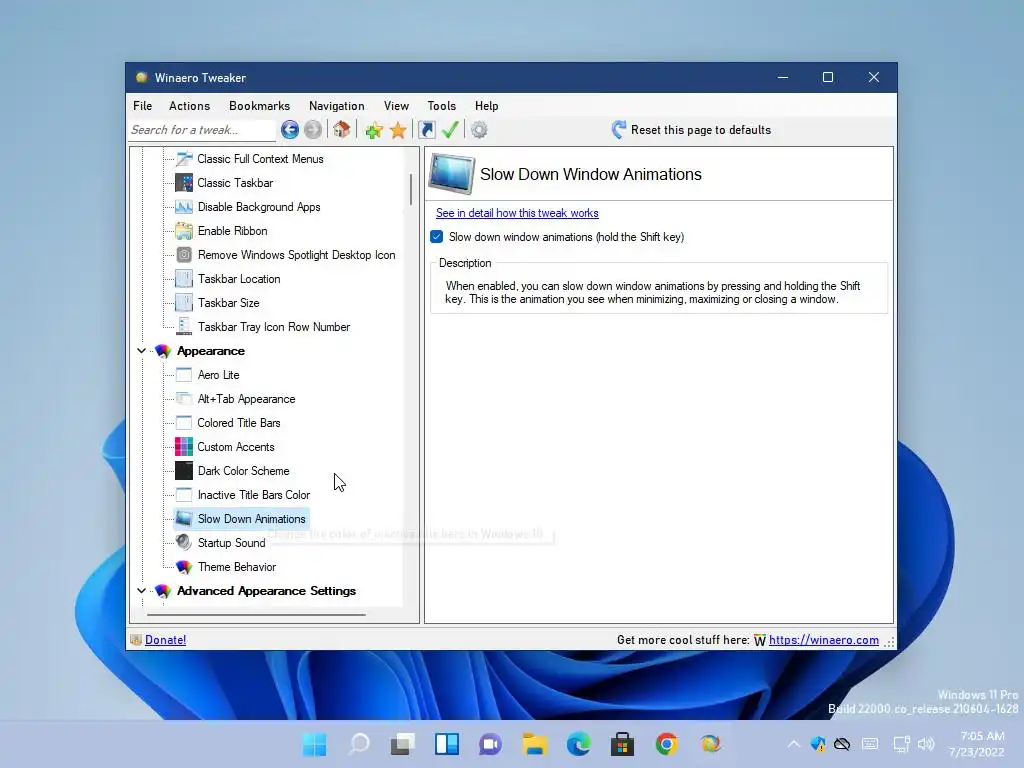Click the Classic Taskbar tree icon
This screenshot has height=768, width=1024.
coord(184,183)
